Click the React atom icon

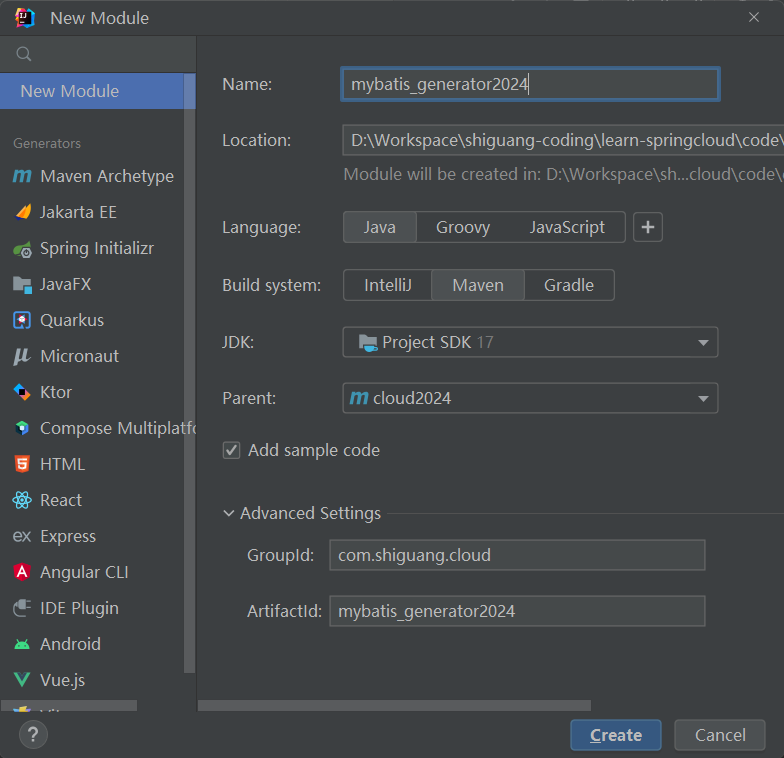tap(22, 500)
